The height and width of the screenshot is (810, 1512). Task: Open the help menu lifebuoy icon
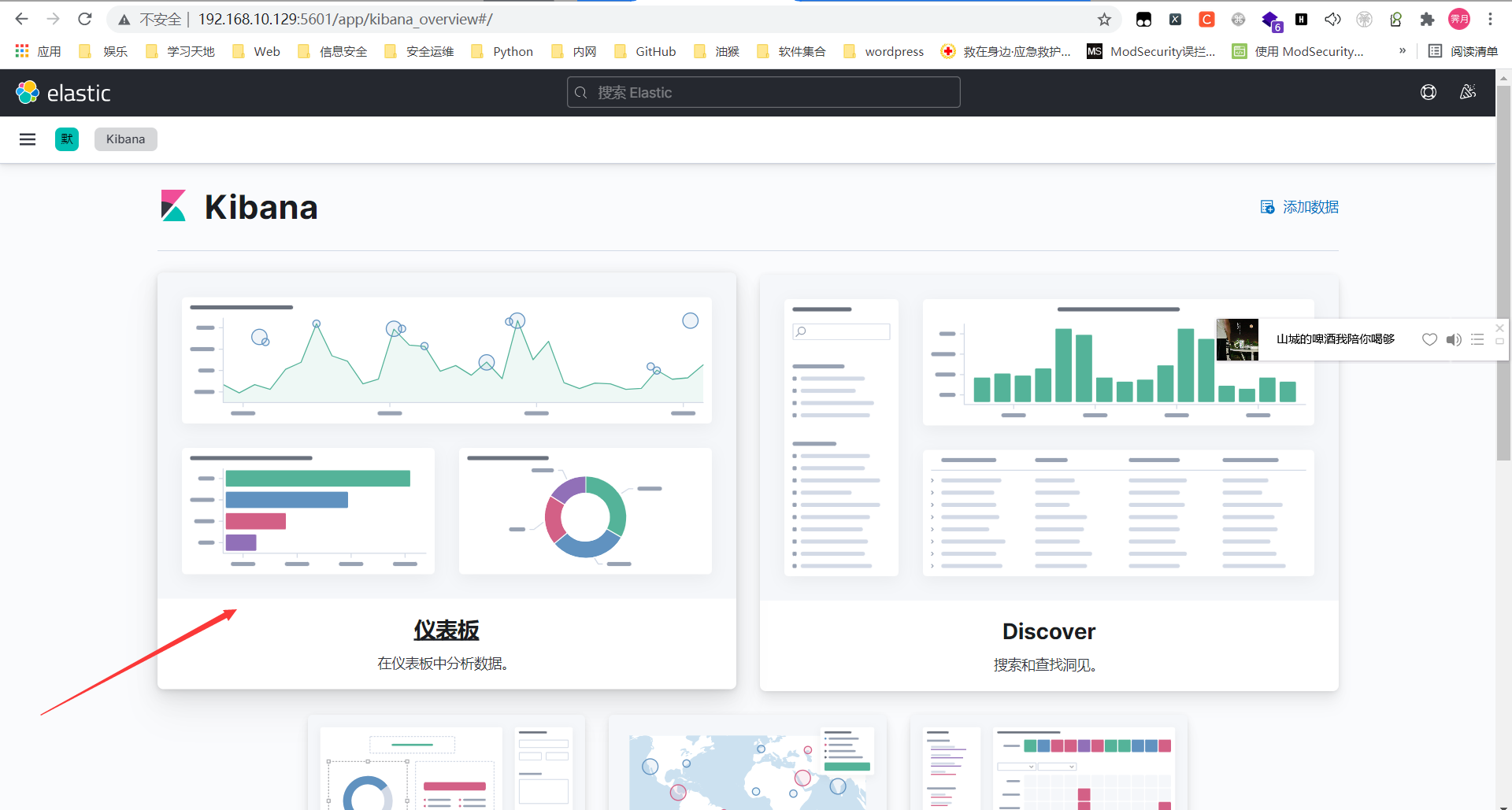click(1428, 93)
